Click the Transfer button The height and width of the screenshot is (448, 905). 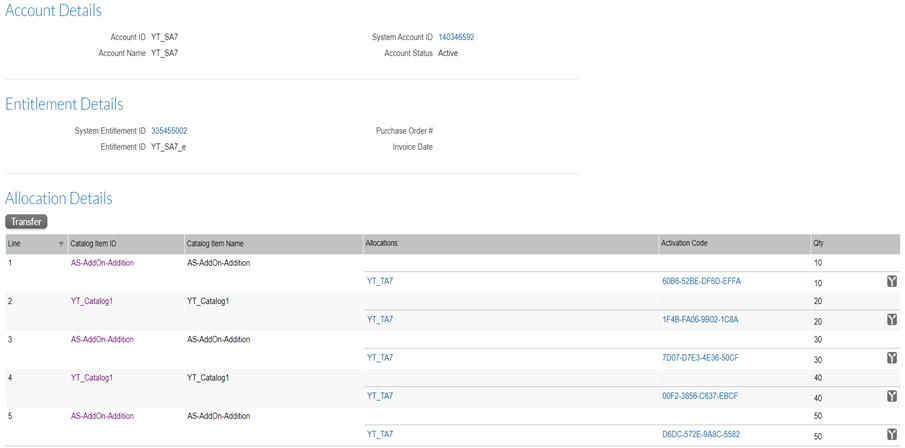(x=26, y=222)
